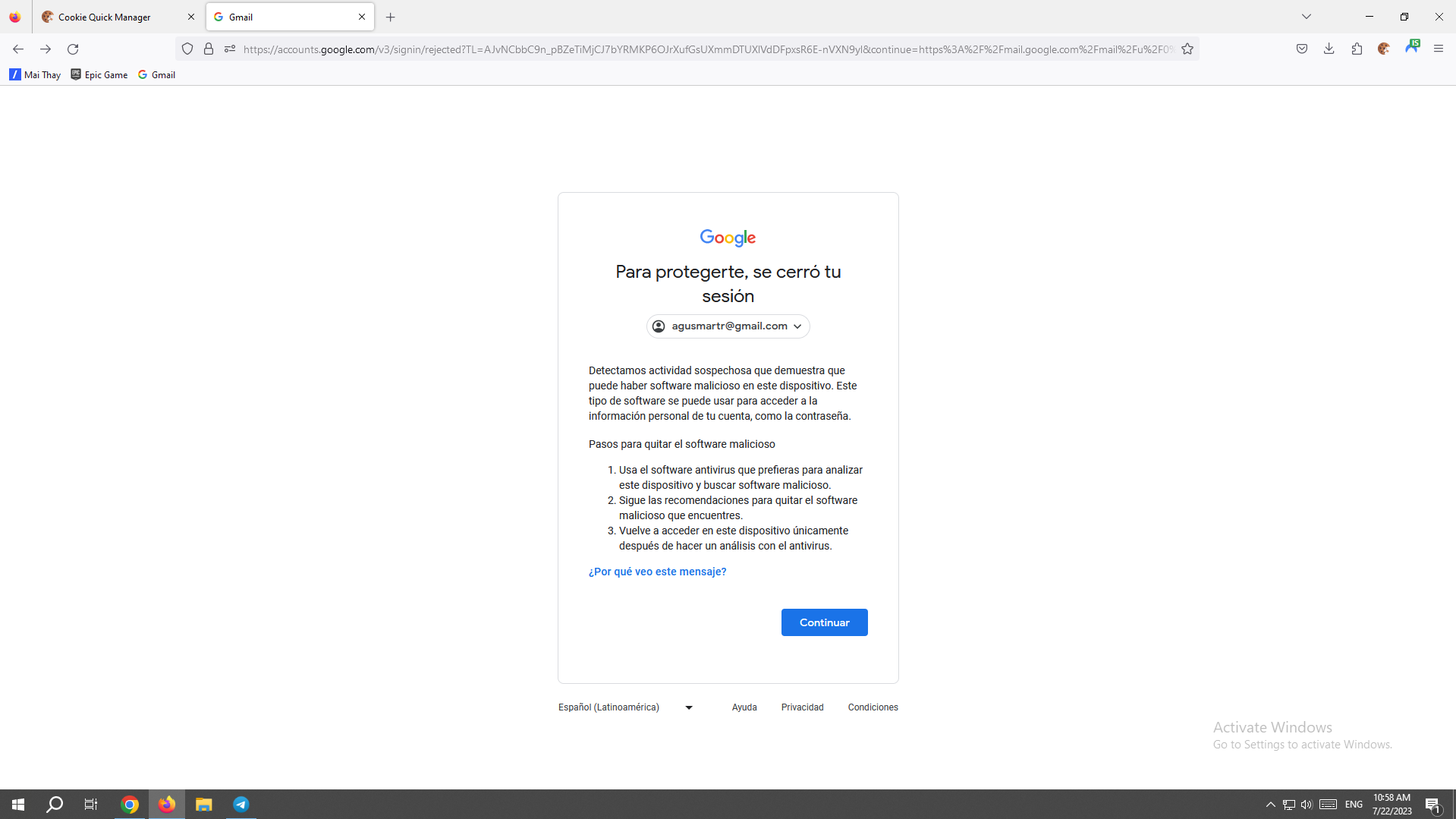Image resolution: width=1456 pixels, height=819 pixels.
Task: Open Cookie Quick Manager toolbar extension
Action: pyautogui.click(x=1384, y=49)
